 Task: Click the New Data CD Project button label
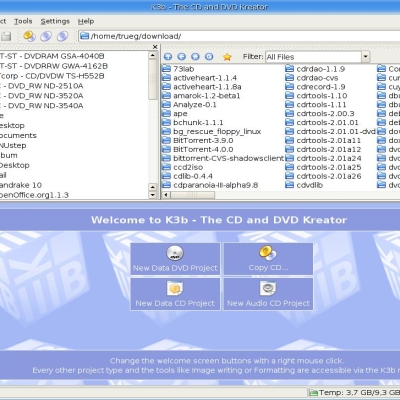click(x=175, y=303)
